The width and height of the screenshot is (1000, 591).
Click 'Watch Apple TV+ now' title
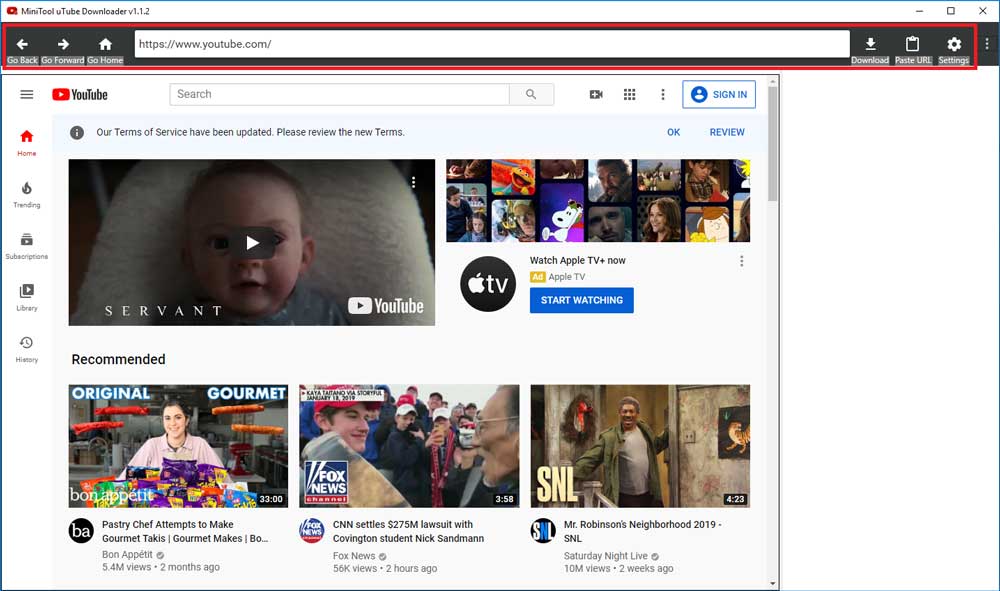578,260
